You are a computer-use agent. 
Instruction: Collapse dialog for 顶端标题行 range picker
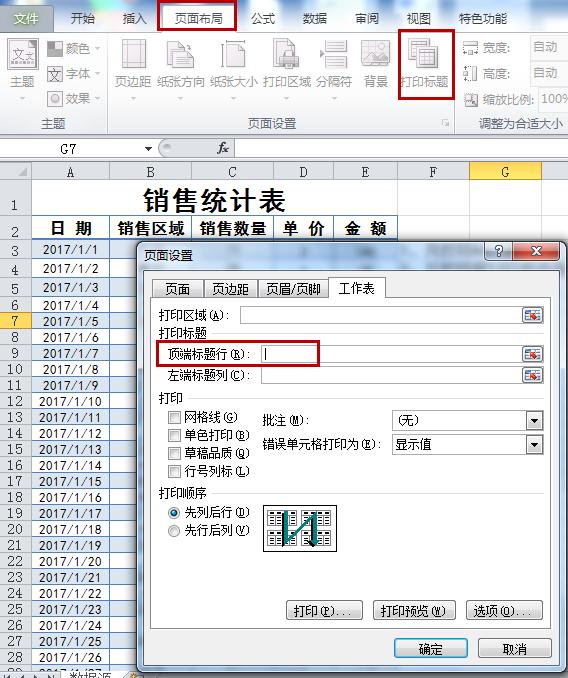click(x=533, y=354)
